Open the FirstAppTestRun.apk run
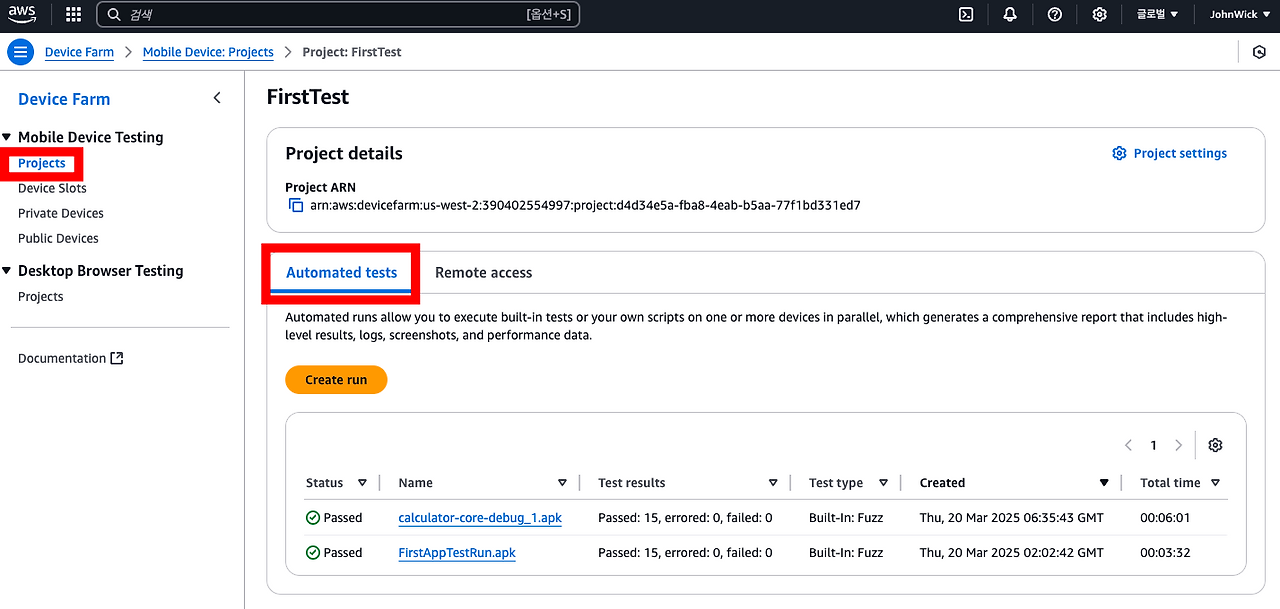This screenshot has width=1280, height=609. [x=457, y=552]
